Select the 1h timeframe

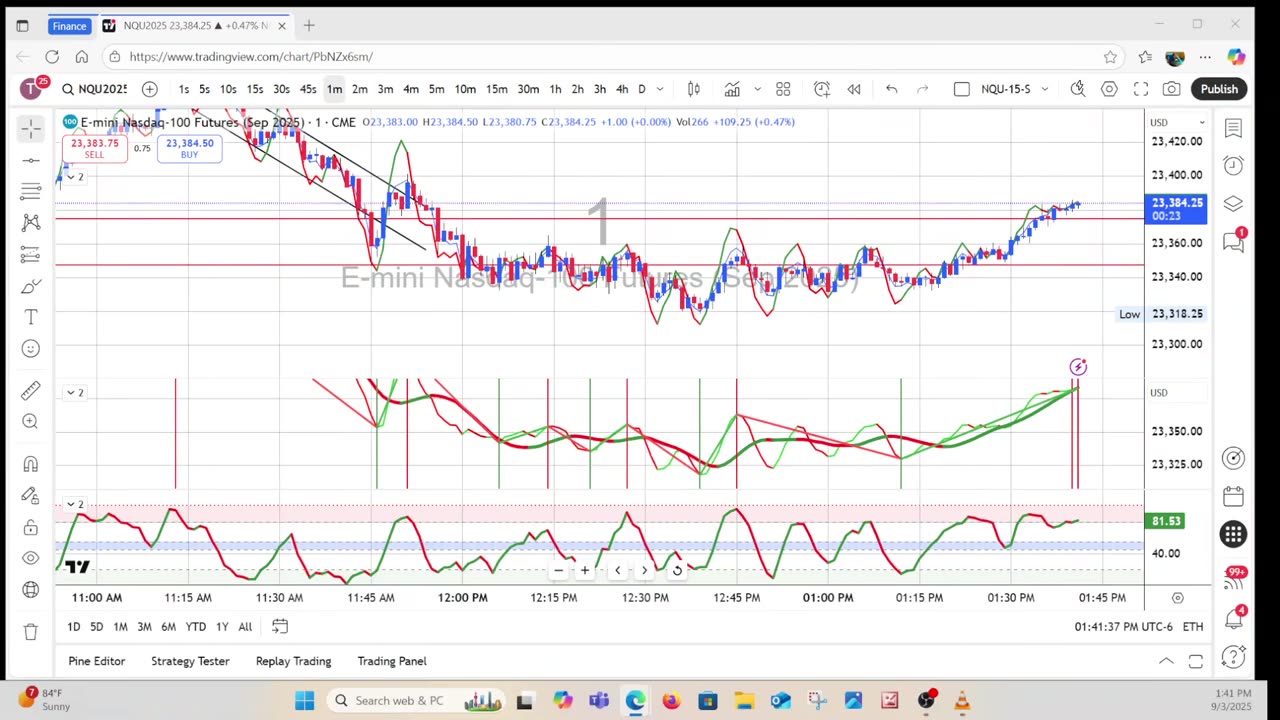pos(555,89)
